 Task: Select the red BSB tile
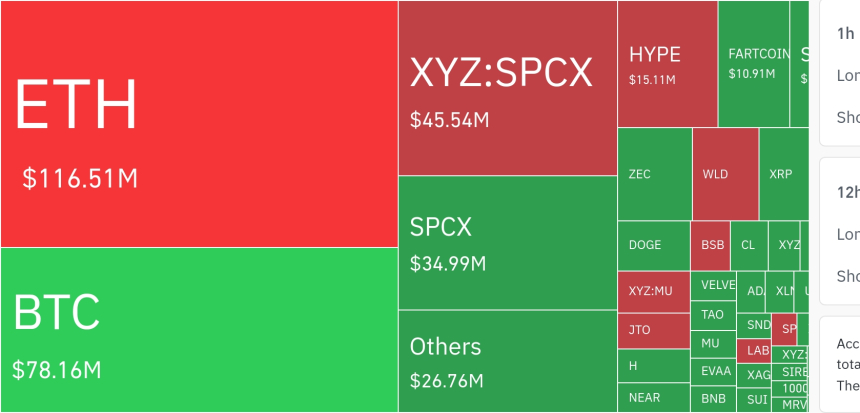[710, 246]
